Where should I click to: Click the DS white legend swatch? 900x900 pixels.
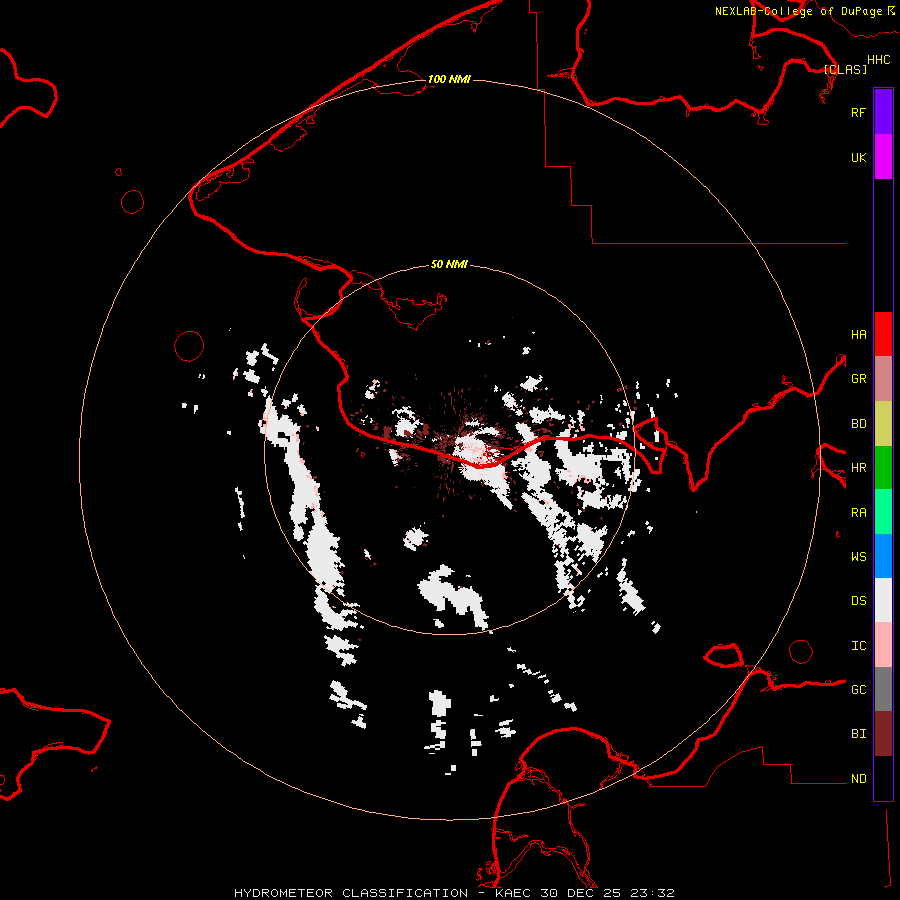point(883,600)
